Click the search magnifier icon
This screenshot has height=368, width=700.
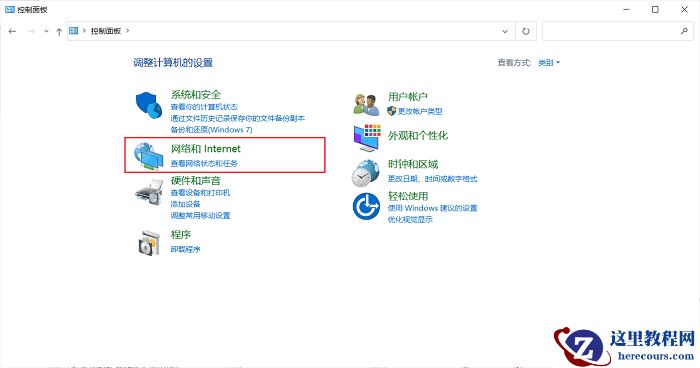pos(684,31)
